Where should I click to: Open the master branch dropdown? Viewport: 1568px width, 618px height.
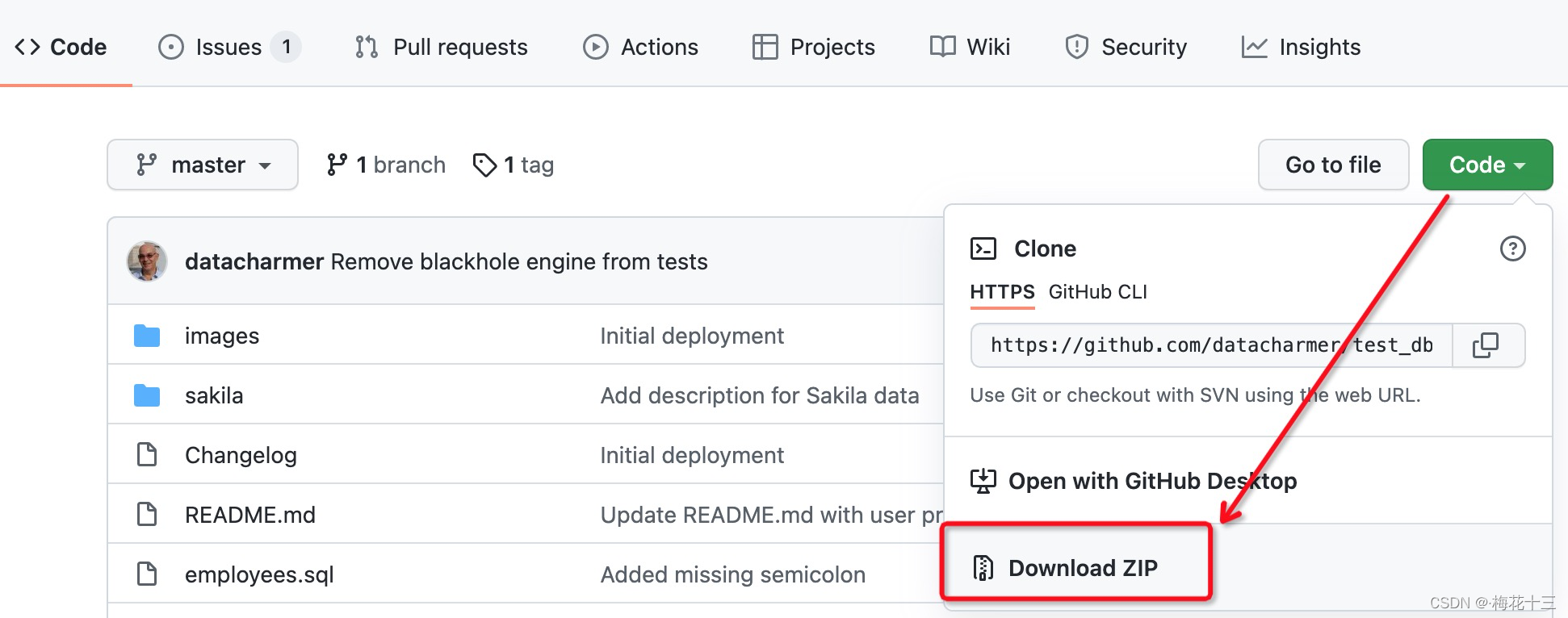point(203,165)
